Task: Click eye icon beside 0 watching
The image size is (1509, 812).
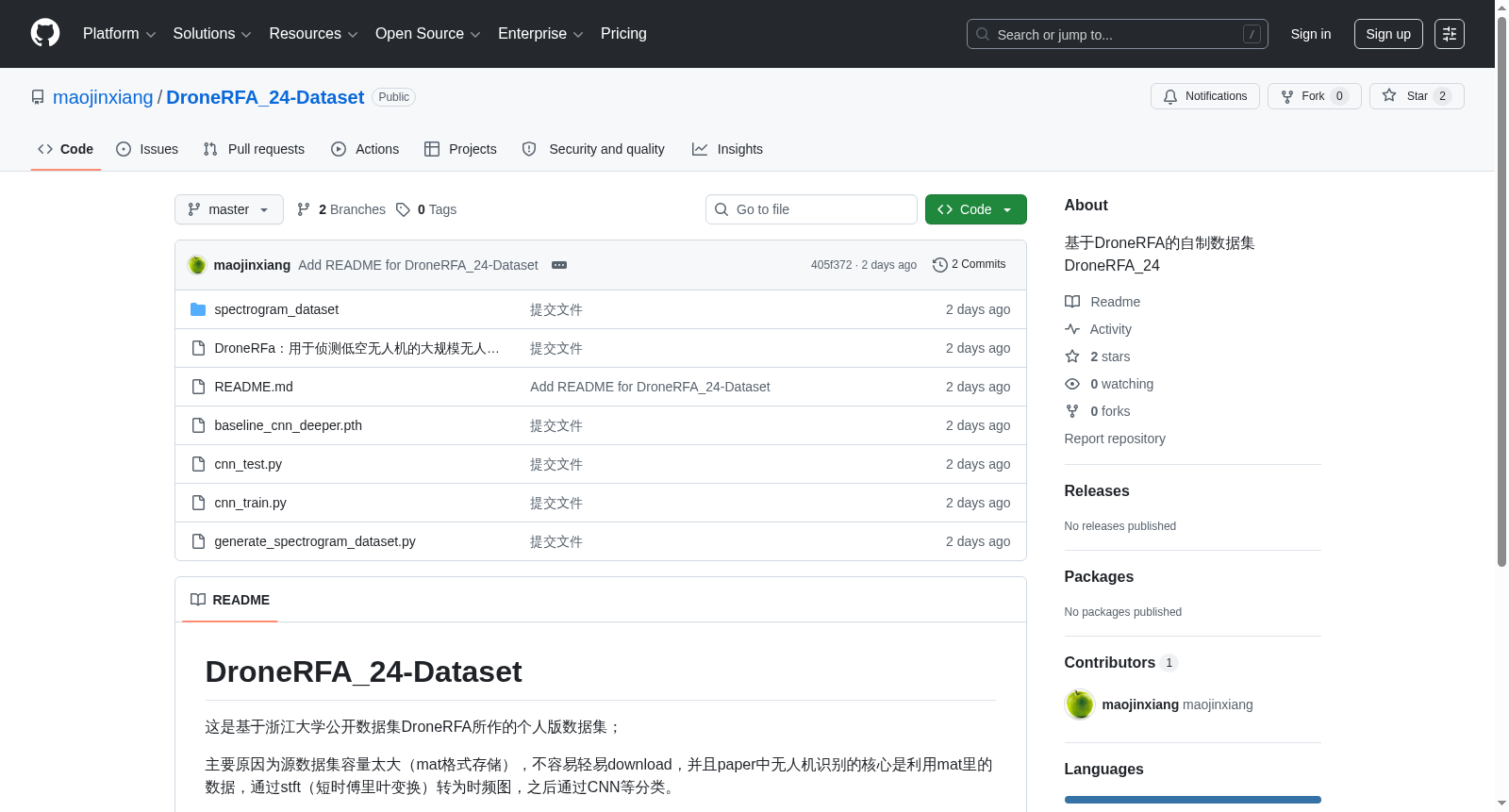Action: coord(1072,384)
